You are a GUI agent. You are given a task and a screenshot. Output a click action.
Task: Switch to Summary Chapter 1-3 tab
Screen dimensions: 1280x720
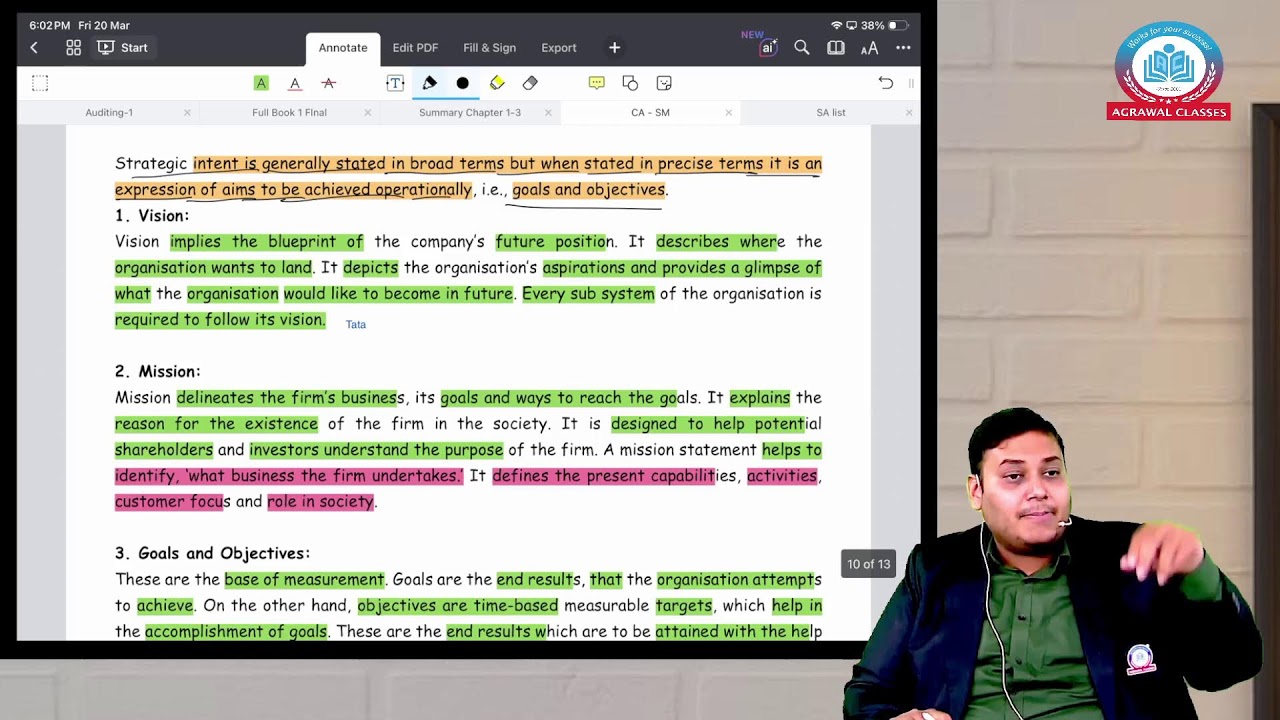[470, 113]
